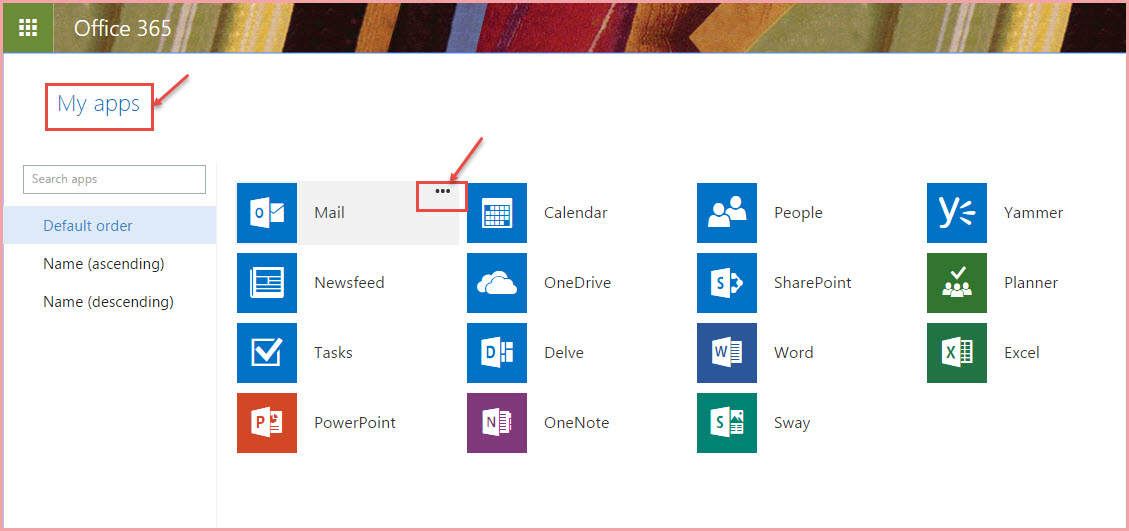Viewport: 1129px width, 531px height.
Task: Select the Default order sort option
Action: click(109, 226)
